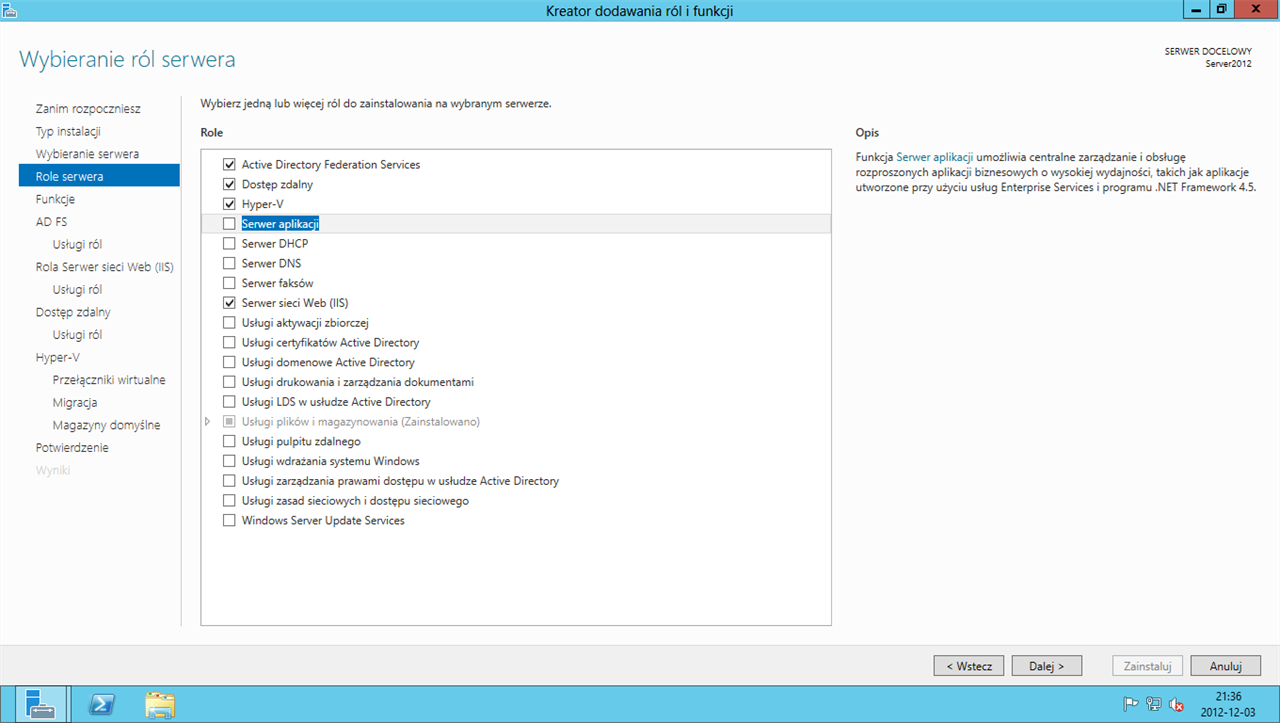
Task: Check the Serwer aplikacji role
Action: (x=229, y=224)
